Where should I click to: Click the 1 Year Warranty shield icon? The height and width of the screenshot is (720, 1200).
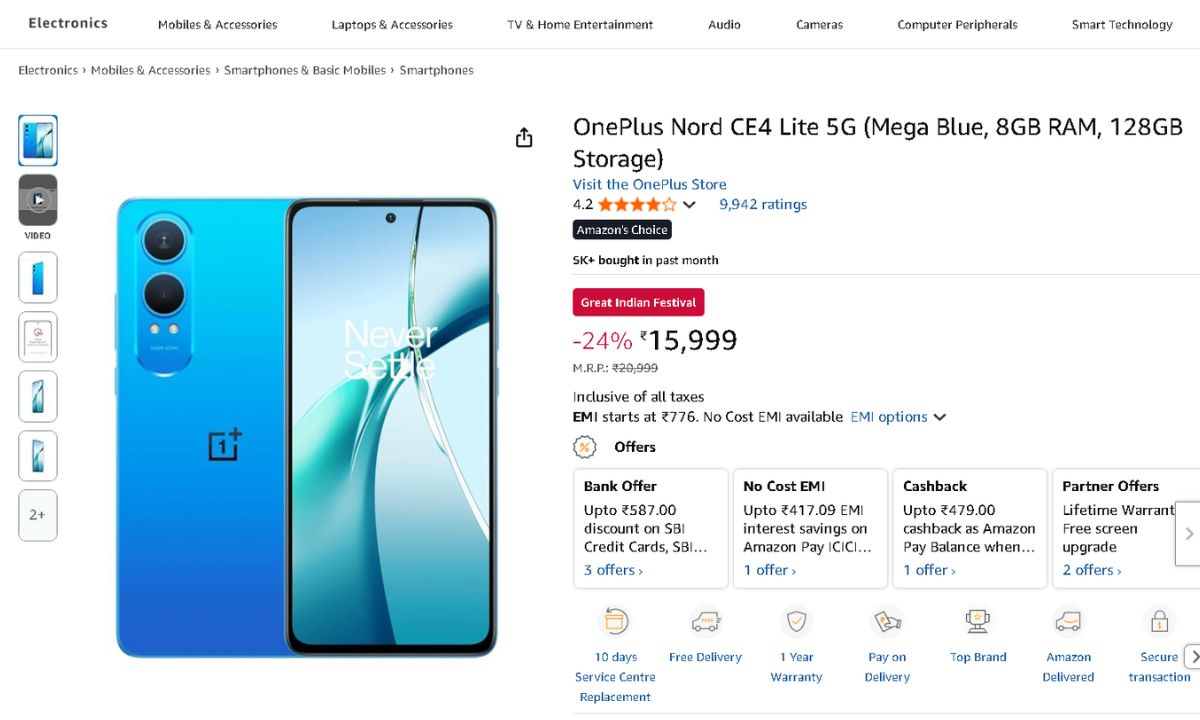[796, 622]
